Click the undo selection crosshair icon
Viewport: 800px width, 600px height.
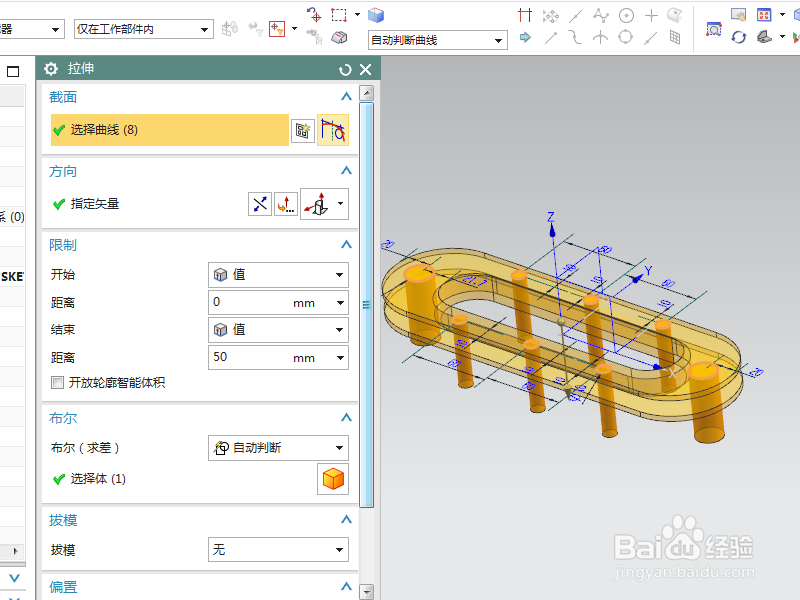click(314, 14)
